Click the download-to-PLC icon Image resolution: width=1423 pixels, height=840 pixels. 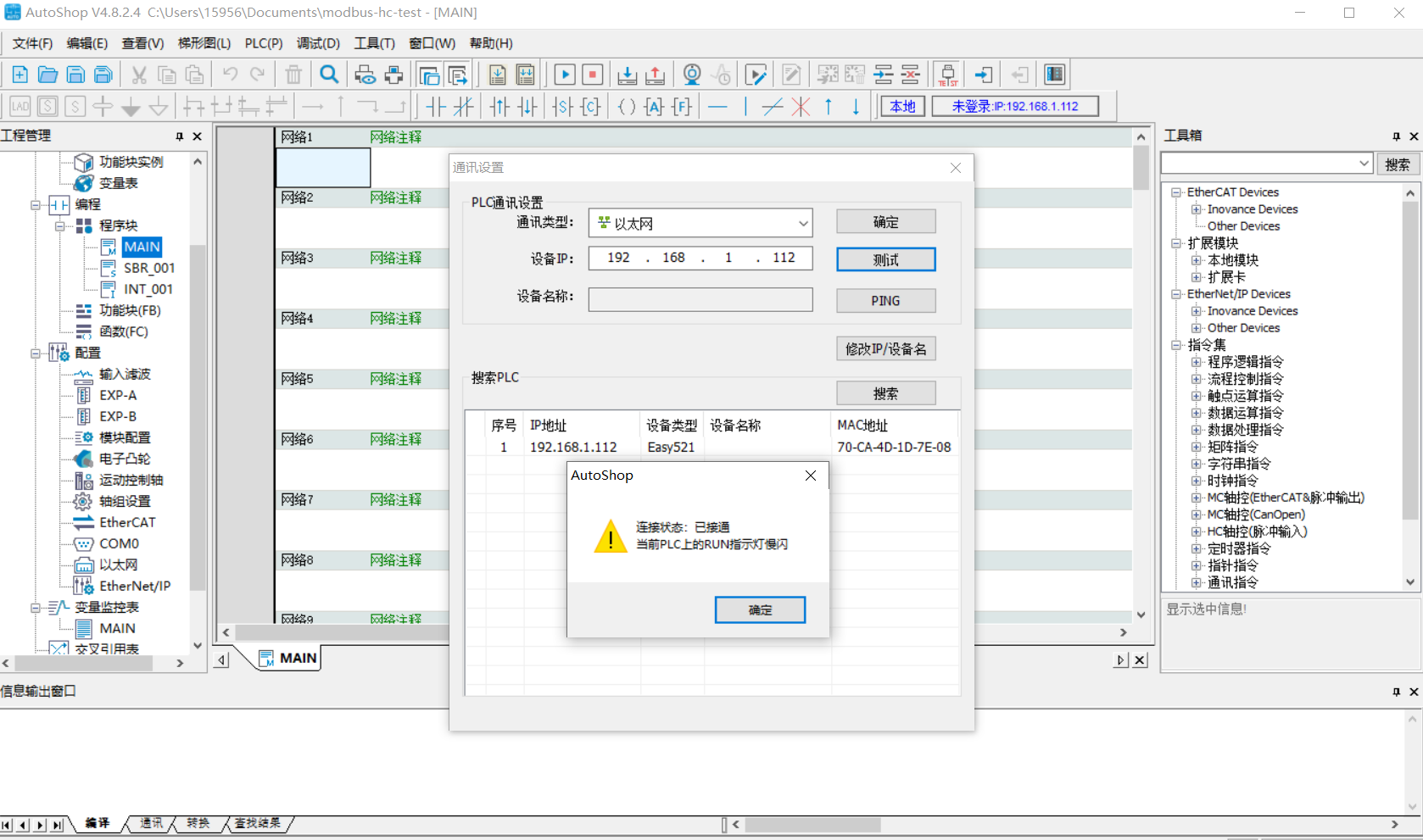pos(628,75)
